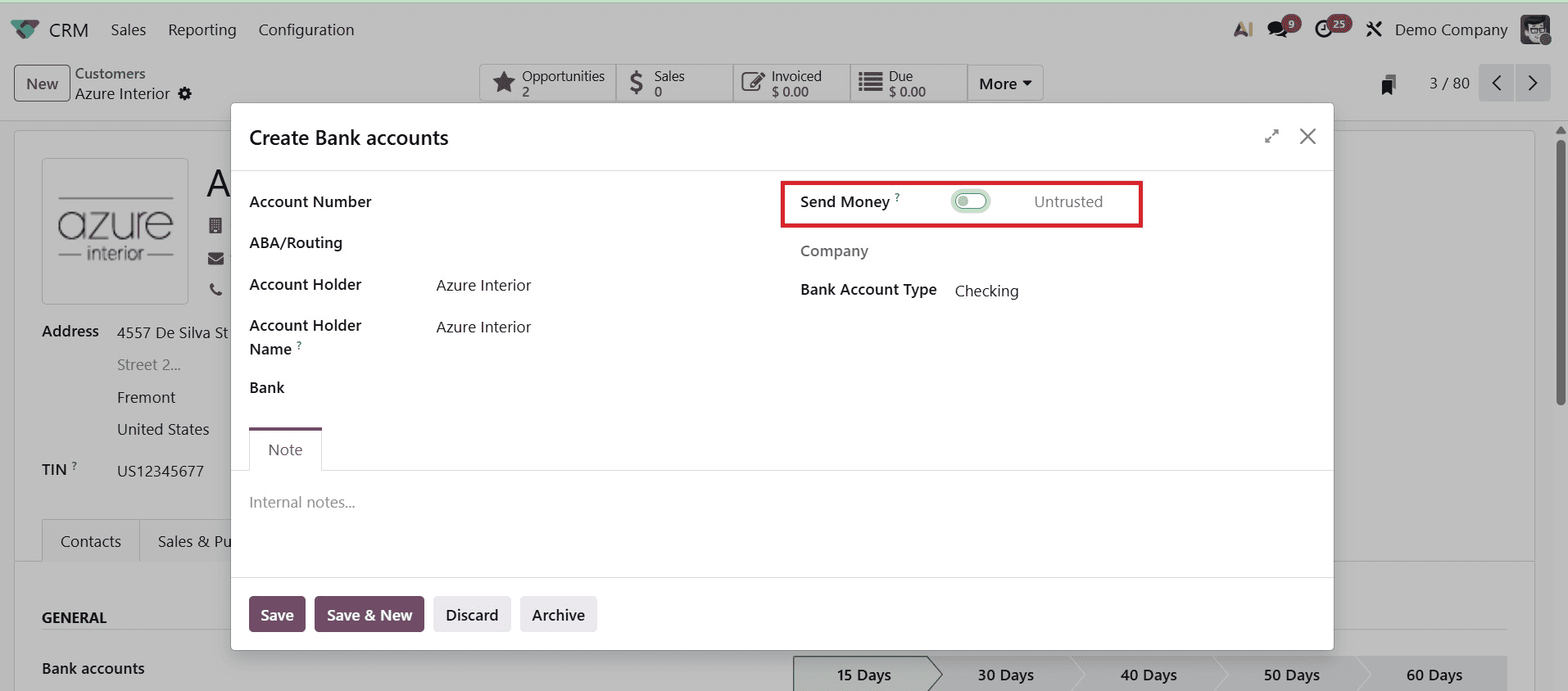Click the Due stat button
1568x691 pixels.
909,83
